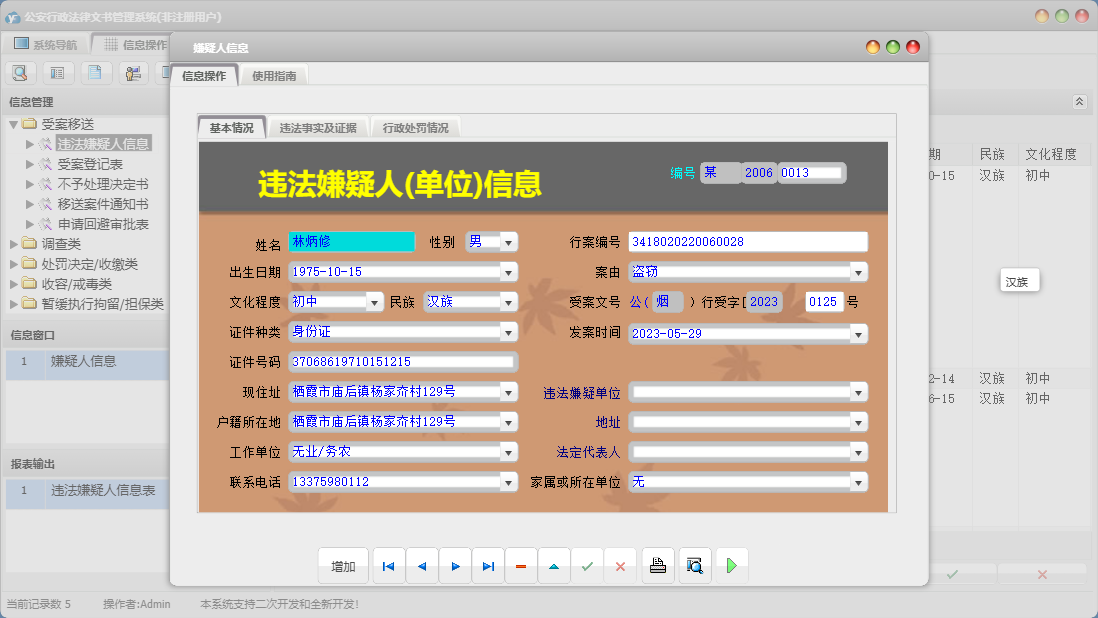This screenshot has height=618, width=1098.
Task: Switch to the 违法事实及证据 tab
Action: coord(318,128)
